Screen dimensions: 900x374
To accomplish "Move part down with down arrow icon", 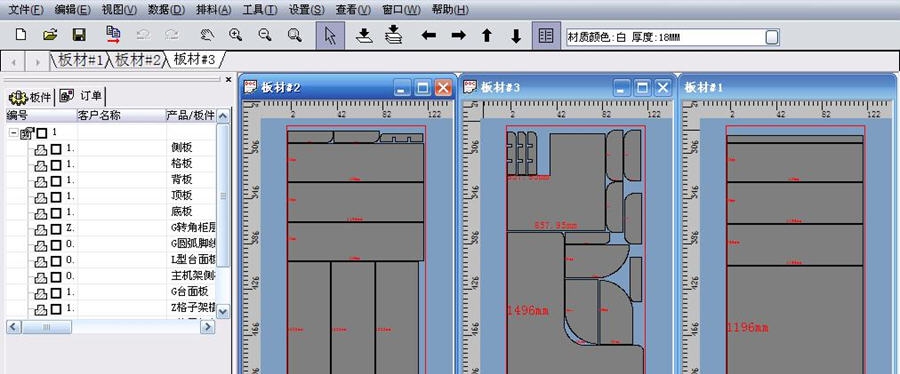I will click(x=515, y=36).
